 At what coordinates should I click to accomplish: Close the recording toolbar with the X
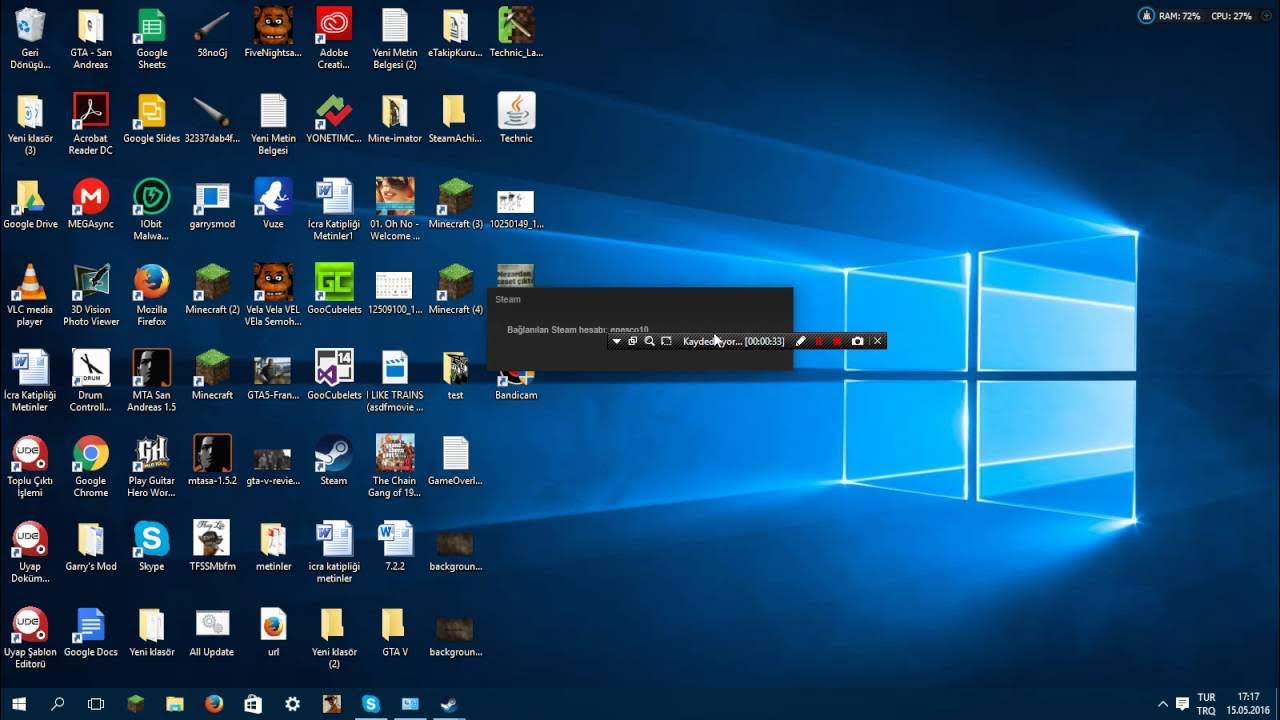(x=877, y=341)
